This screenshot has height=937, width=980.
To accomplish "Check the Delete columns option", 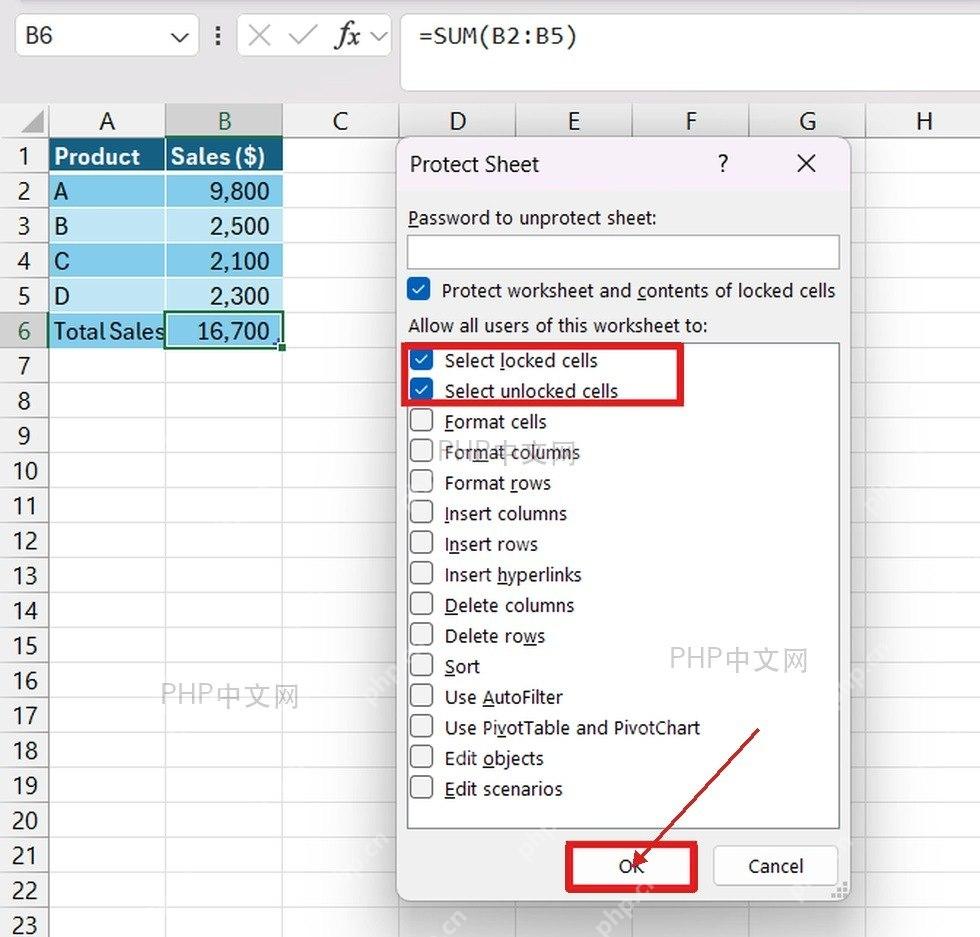I will tap(422, 604).
